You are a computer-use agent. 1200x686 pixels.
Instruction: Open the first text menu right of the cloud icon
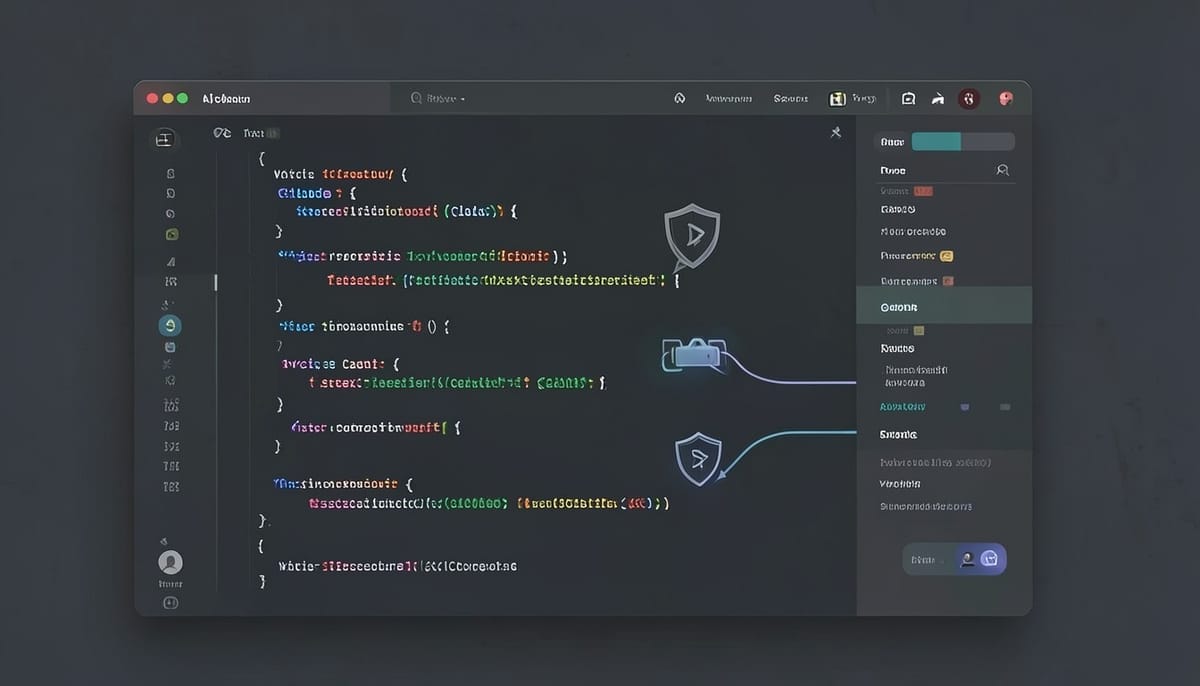(729, 98)
